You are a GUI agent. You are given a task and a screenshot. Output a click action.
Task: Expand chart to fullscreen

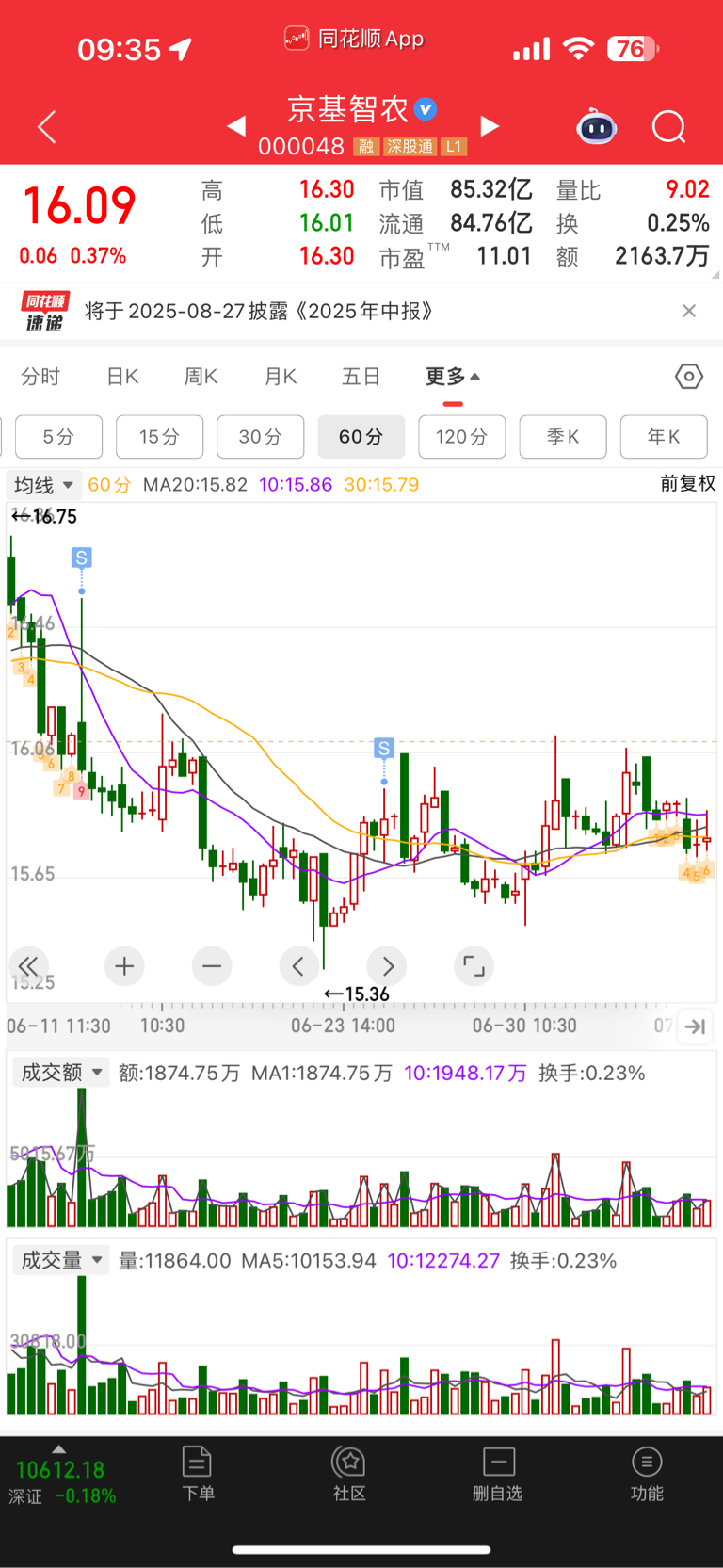click(474, 965)
